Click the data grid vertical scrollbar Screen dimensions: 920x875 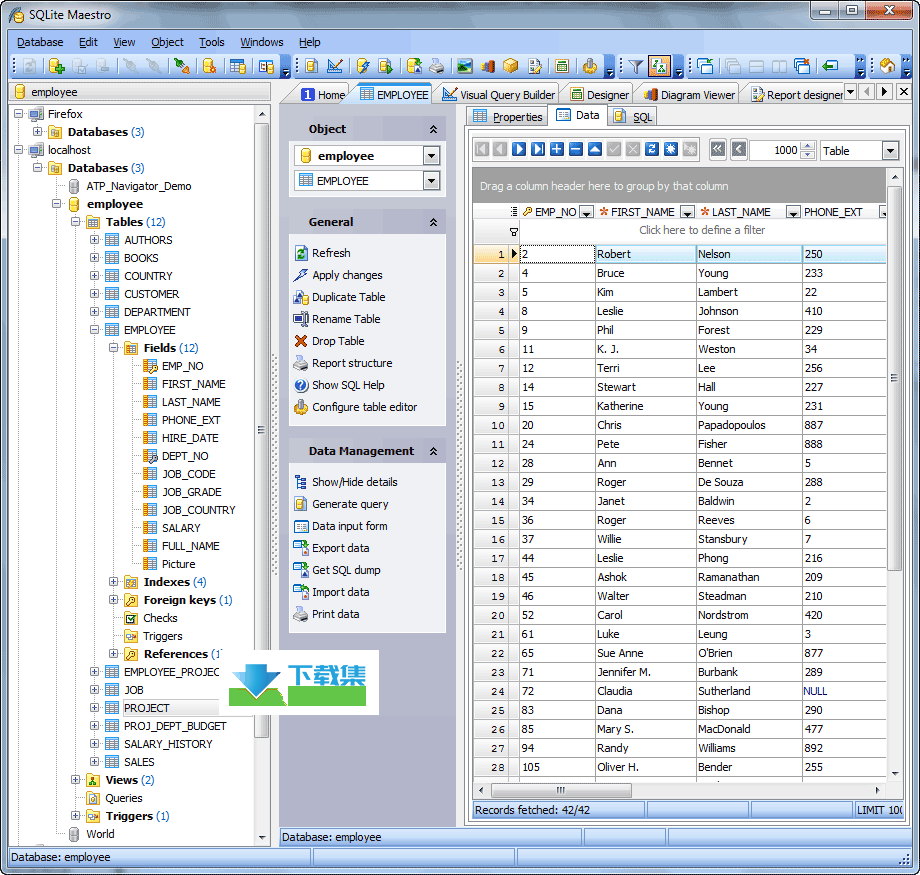click(x=894, y=379)
